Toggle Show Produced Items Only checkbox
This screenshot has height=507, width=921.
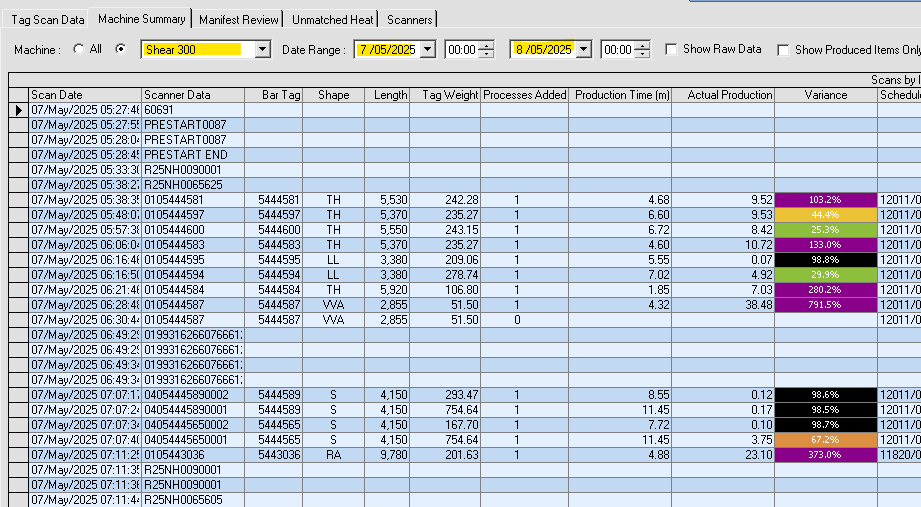point(783,50)
